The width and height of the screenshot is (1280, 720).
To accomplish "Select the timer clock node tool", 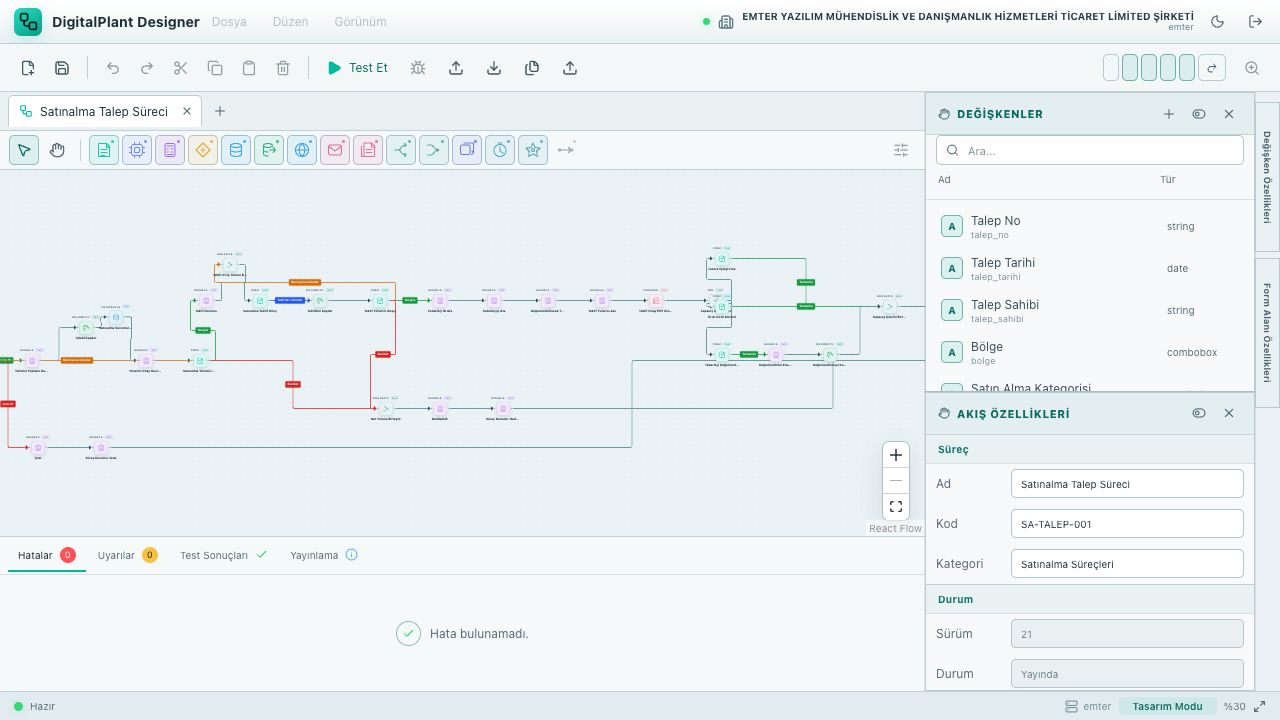I will pos(500,150).
